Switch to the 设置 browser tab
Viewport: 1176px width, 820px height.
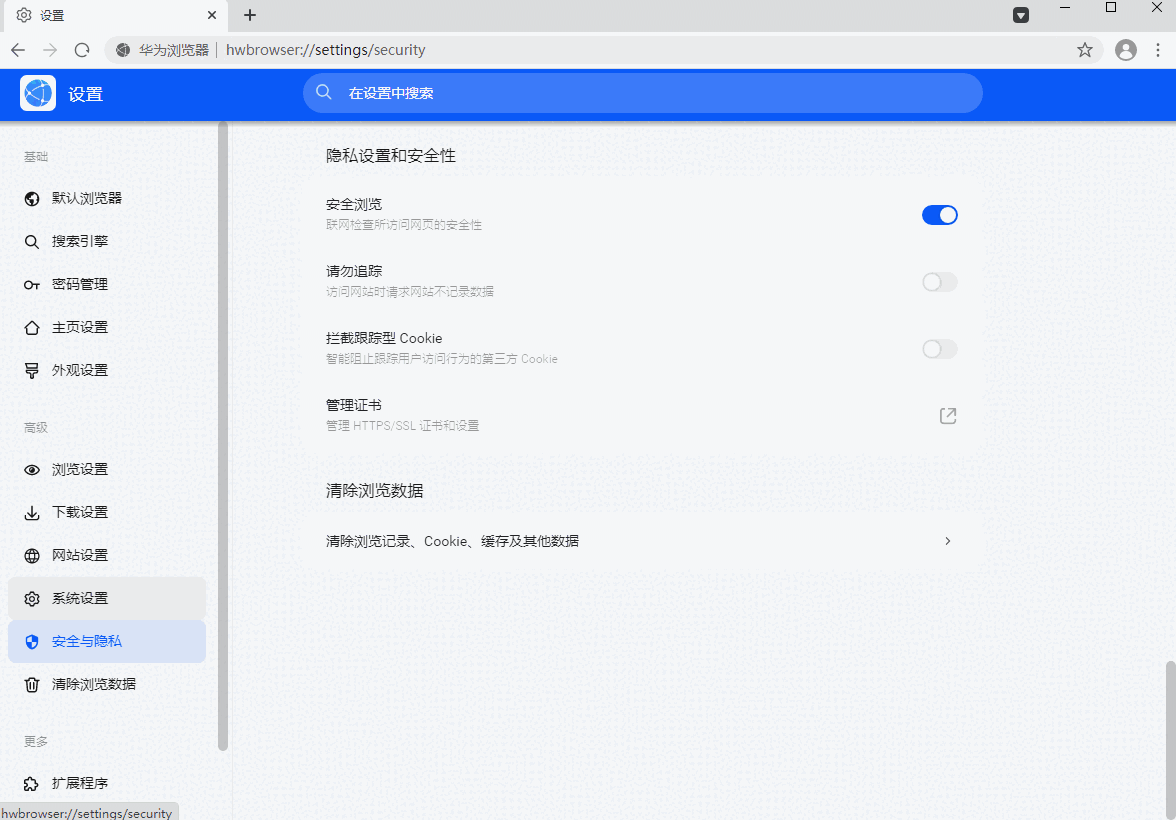coord(110,15)
